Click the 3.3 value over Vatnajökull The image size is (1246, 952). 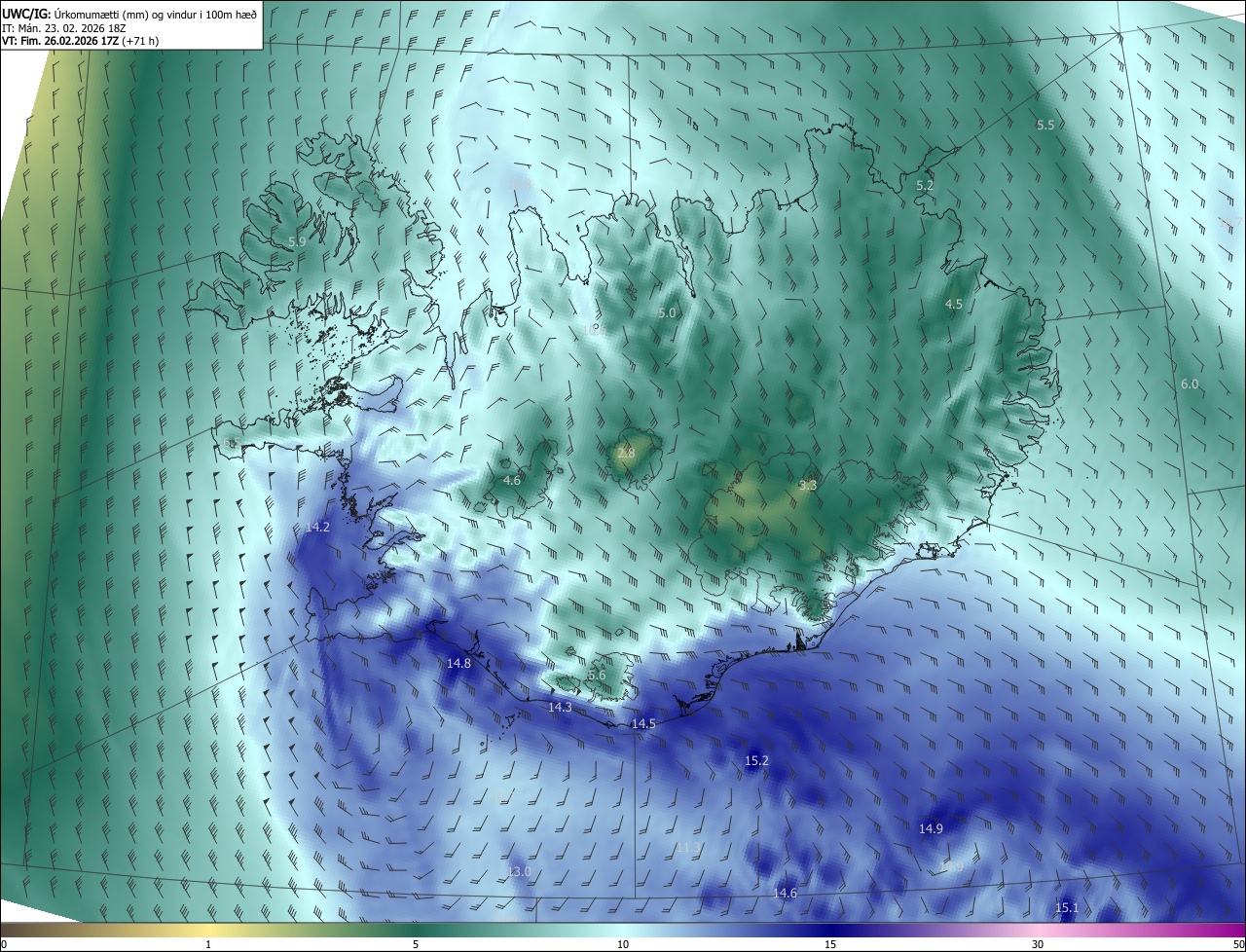808,485
